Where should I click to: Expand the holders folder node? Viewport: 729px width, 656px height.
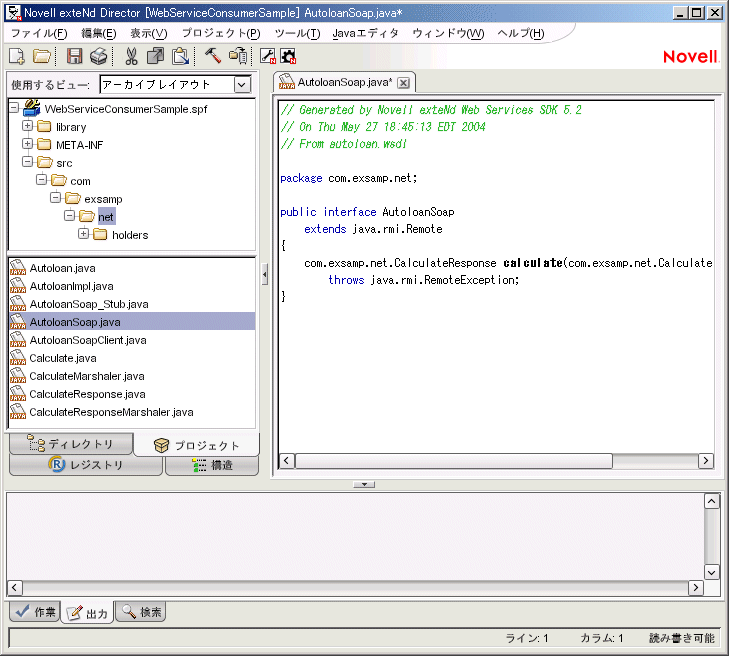point(84,235)
